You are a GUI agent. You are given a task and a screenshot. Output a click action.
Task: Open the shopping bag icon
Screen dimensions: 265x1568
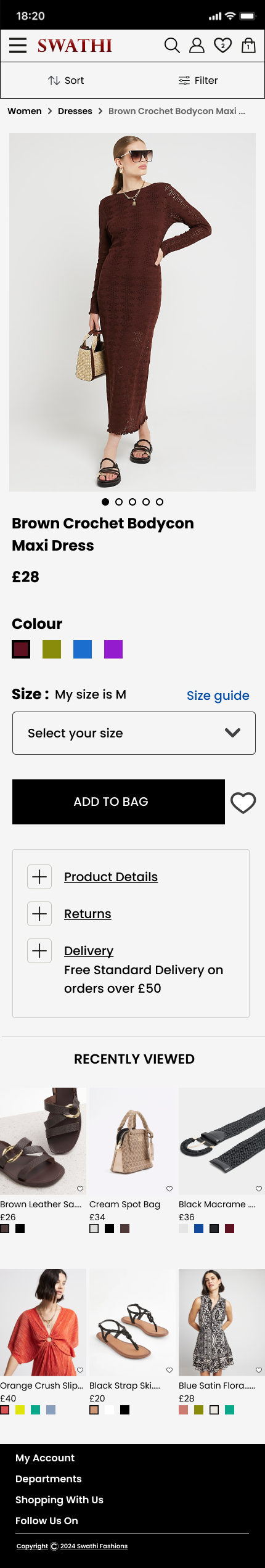[x=248, y=46]
